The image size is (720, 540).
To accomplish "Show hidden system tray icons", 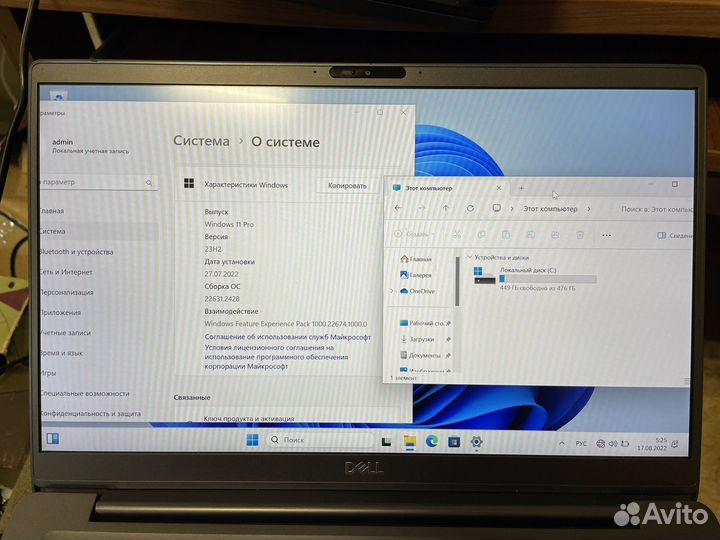I will [x=562, y=444].
